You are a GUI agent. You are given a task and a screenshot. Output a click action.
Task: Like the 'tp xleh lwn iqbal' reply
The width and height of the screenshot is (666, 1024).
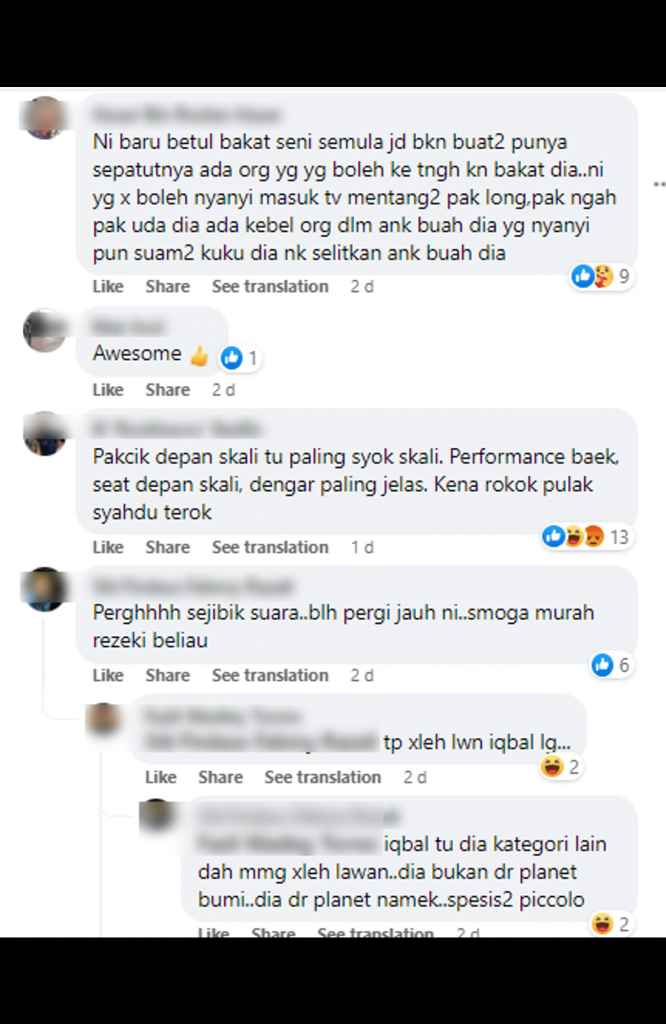(x=161, y=777)
